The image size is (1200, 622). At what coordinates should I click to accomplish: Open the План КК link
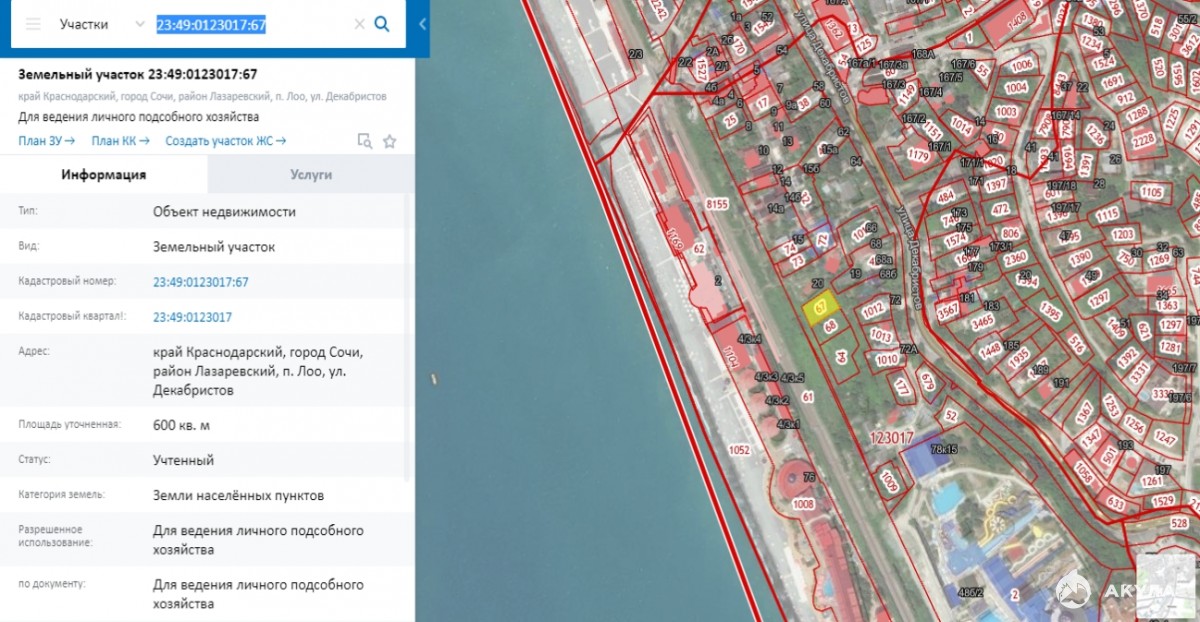(x=120, y=141)
